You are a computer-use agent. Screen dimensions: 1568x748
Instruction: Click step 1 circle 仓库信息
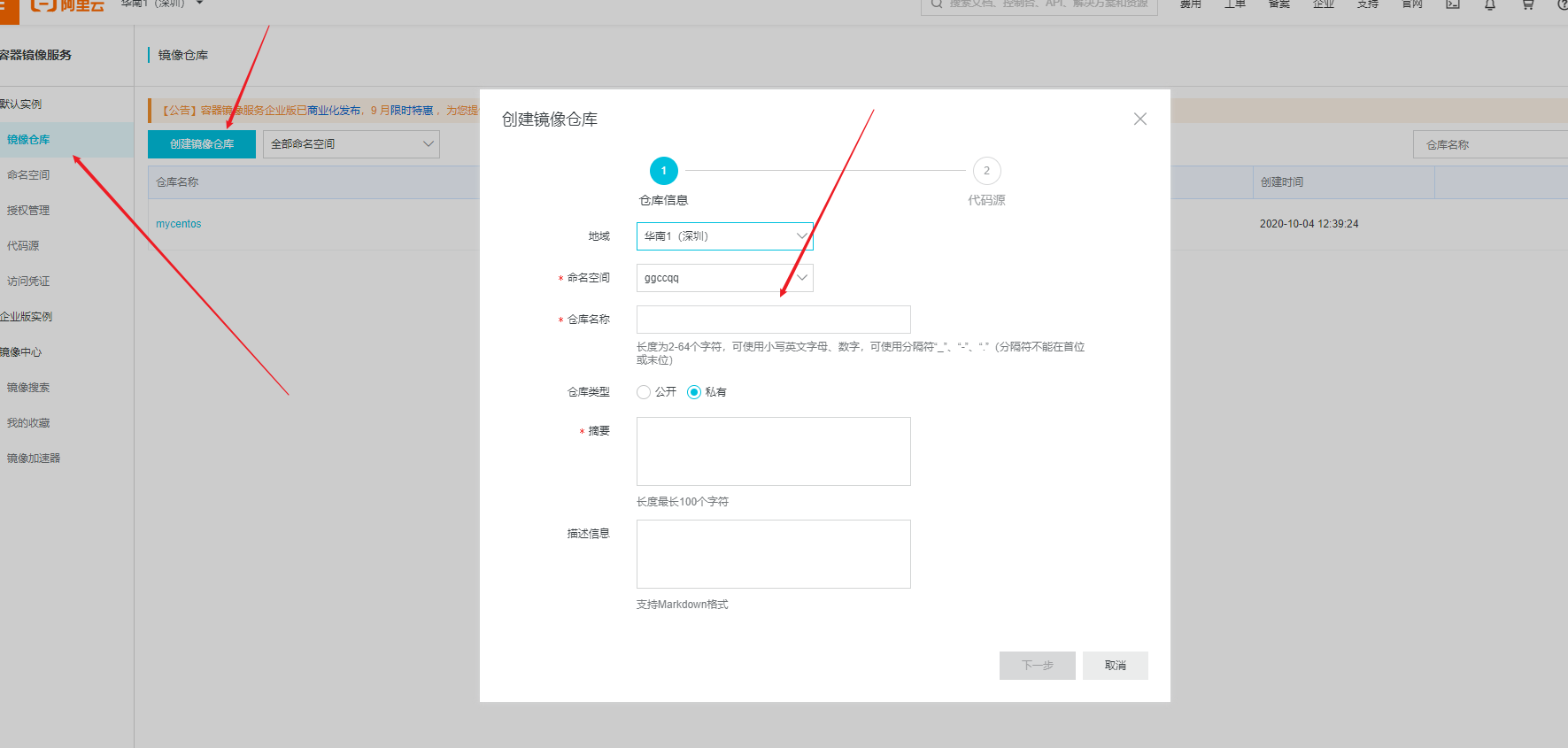point(663,171)
